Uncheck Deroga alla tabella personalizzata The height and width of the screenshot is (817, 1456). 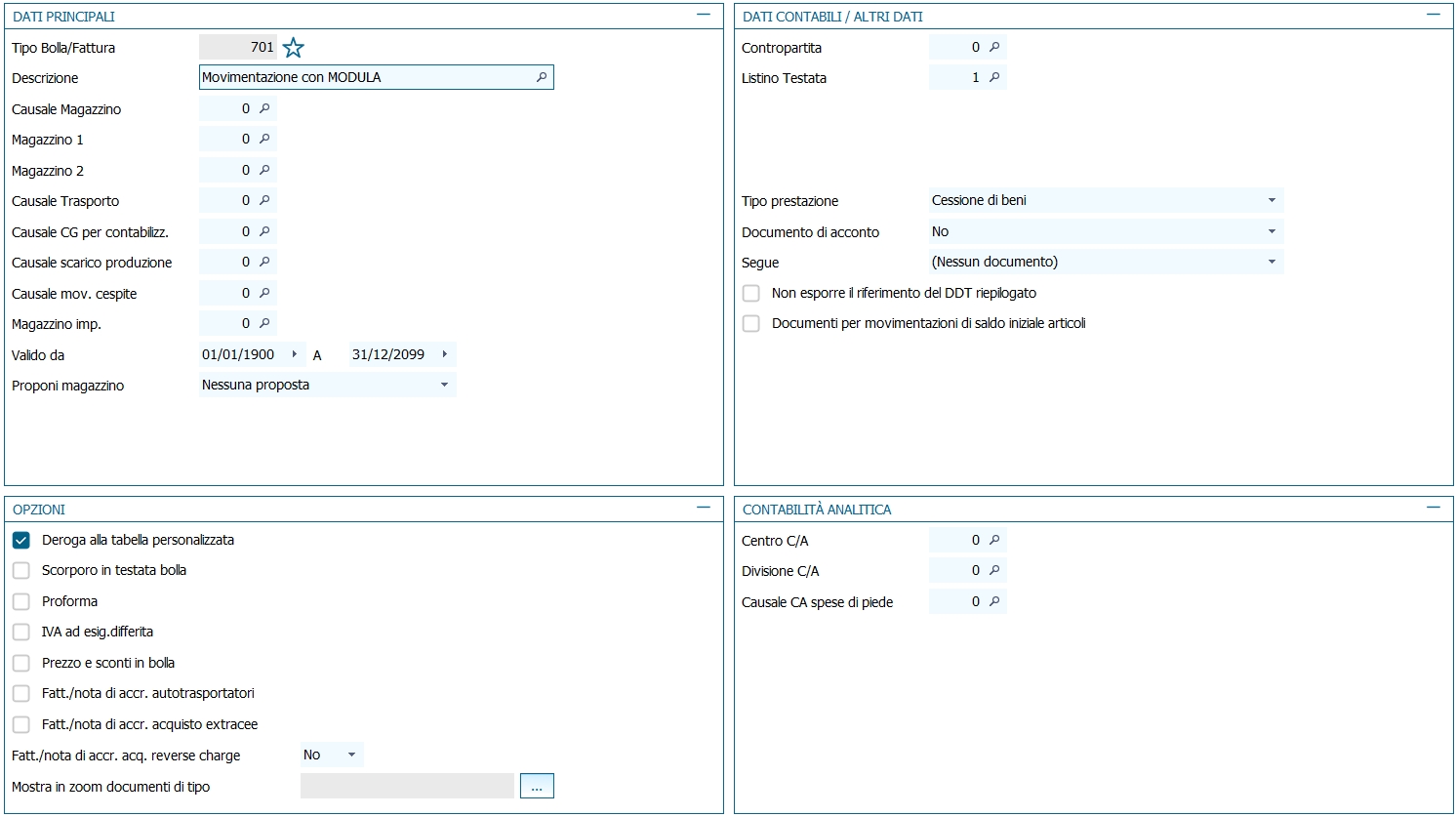pos(21,540)
